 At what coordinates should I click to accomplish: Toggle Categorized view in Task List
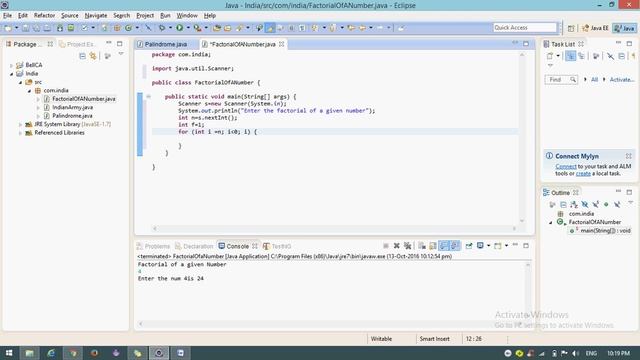click(x=571, y=56)
